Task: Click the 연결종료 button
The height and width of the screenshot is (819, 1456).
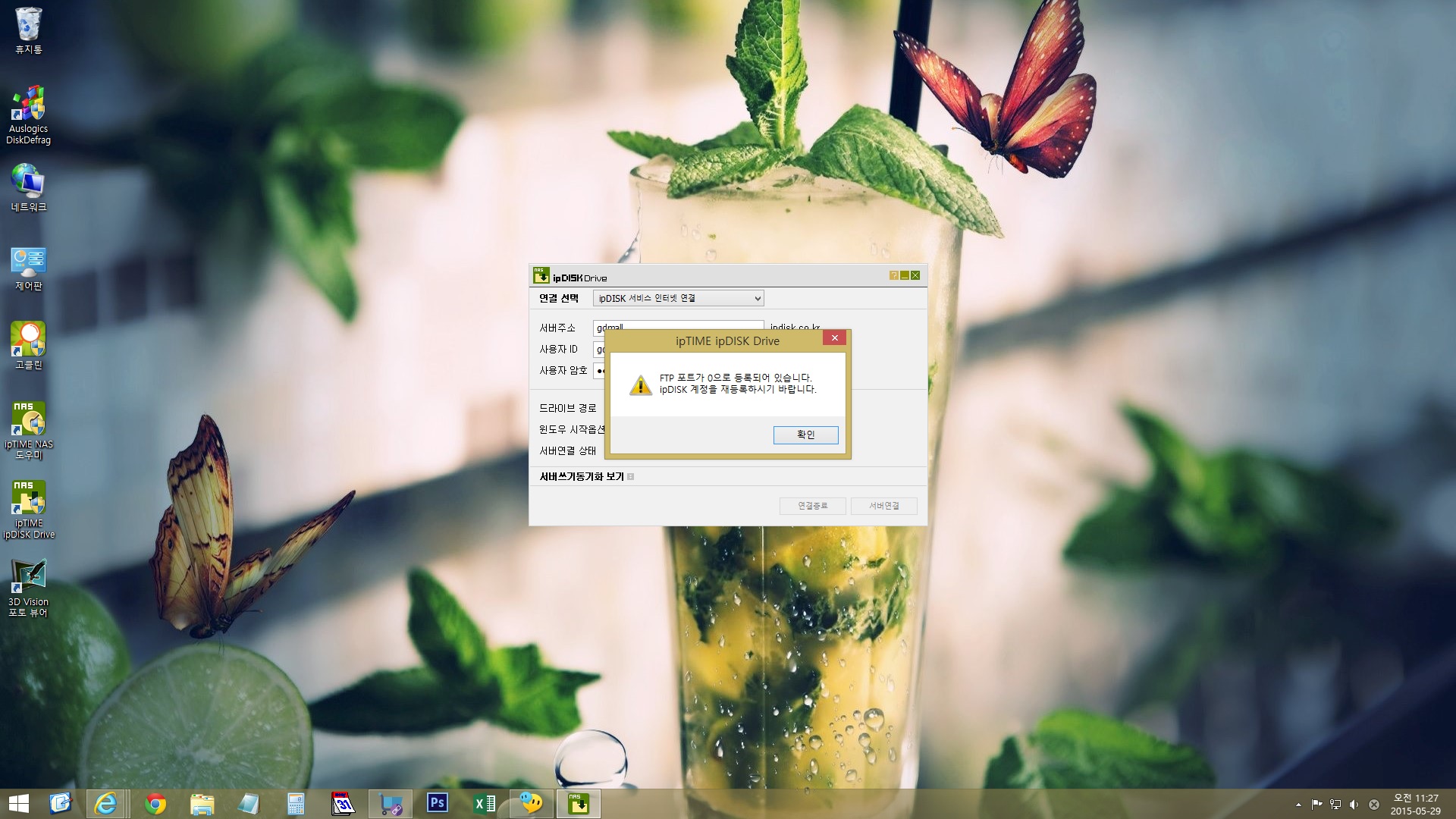Action: tap(812, 506)
